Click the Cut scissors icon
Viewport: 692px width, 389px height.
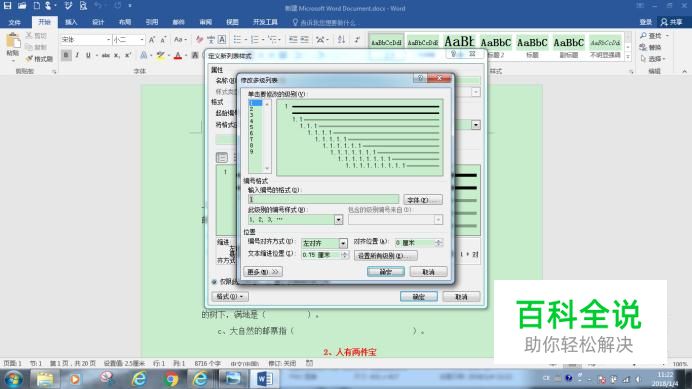(x=29, y=35)
